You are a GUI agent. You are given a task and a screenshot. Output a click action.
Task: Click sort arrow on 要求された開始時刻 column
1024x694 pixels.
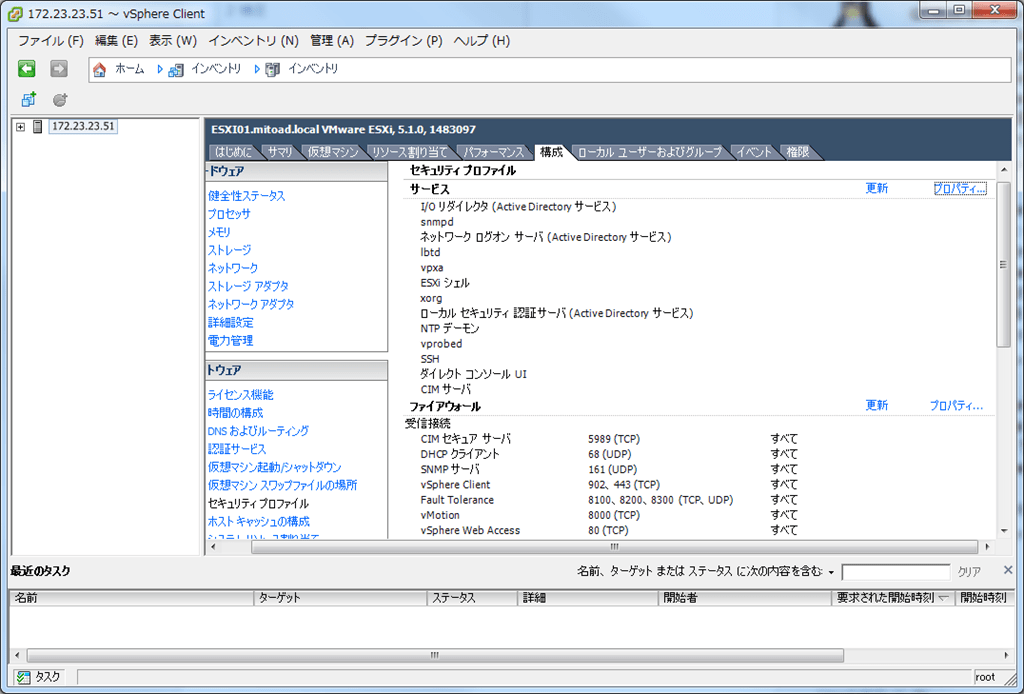[944, 598]
